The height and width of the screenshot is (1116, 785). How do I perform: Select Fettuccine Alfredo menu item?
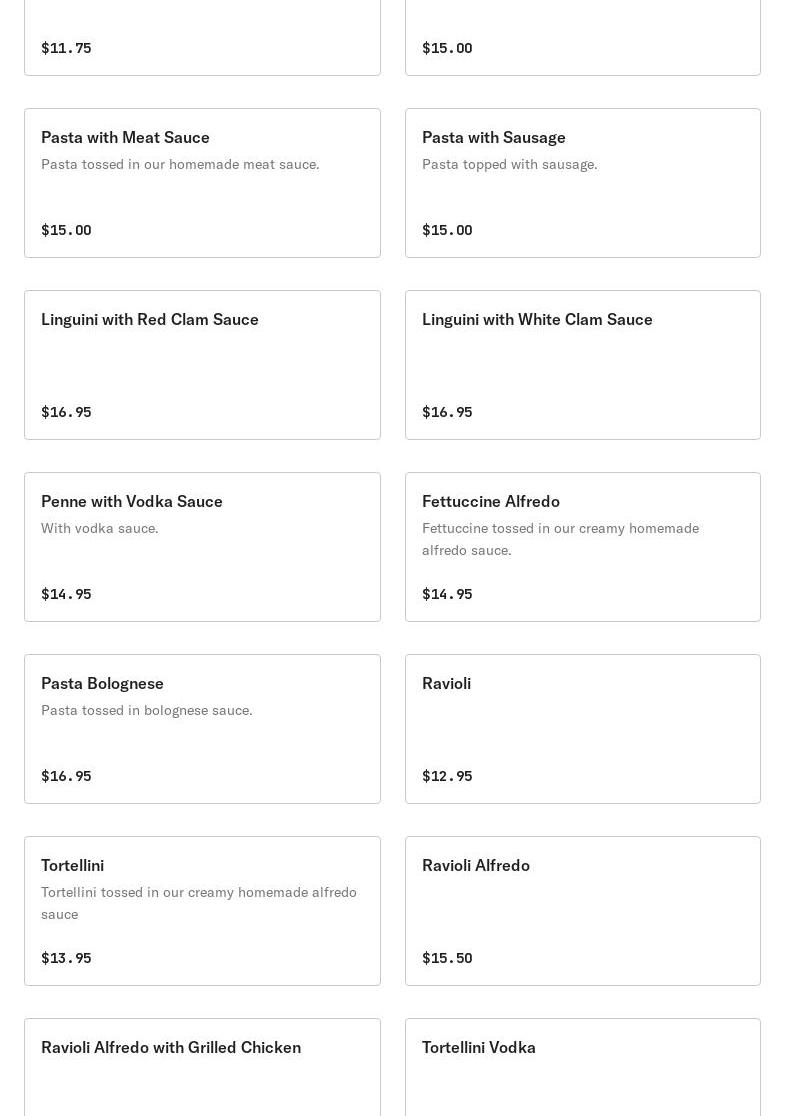[x=582, y=547]
